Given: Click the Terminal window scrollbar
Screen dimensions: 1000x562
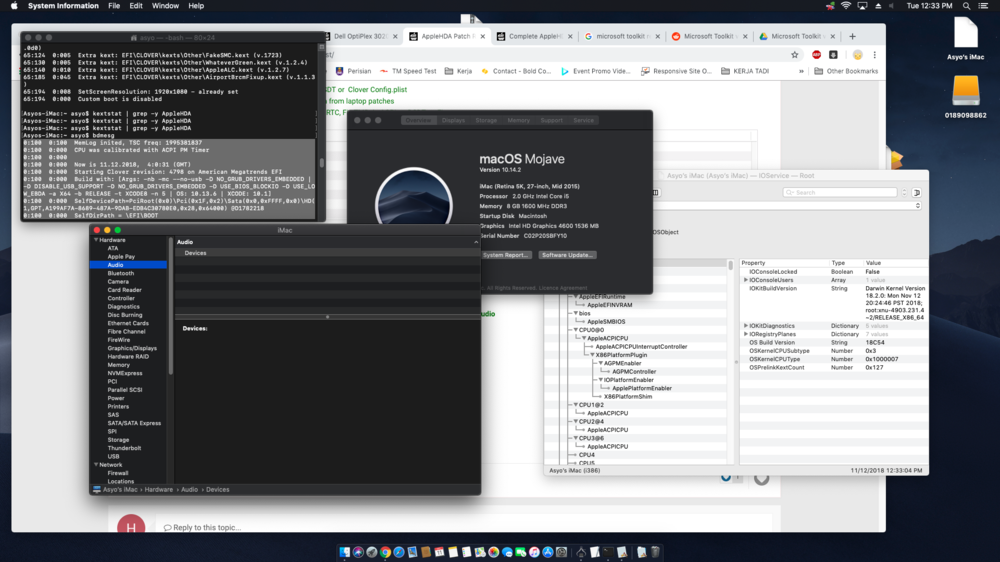Looking at the screenshot, I should click(x=321, y=163).
